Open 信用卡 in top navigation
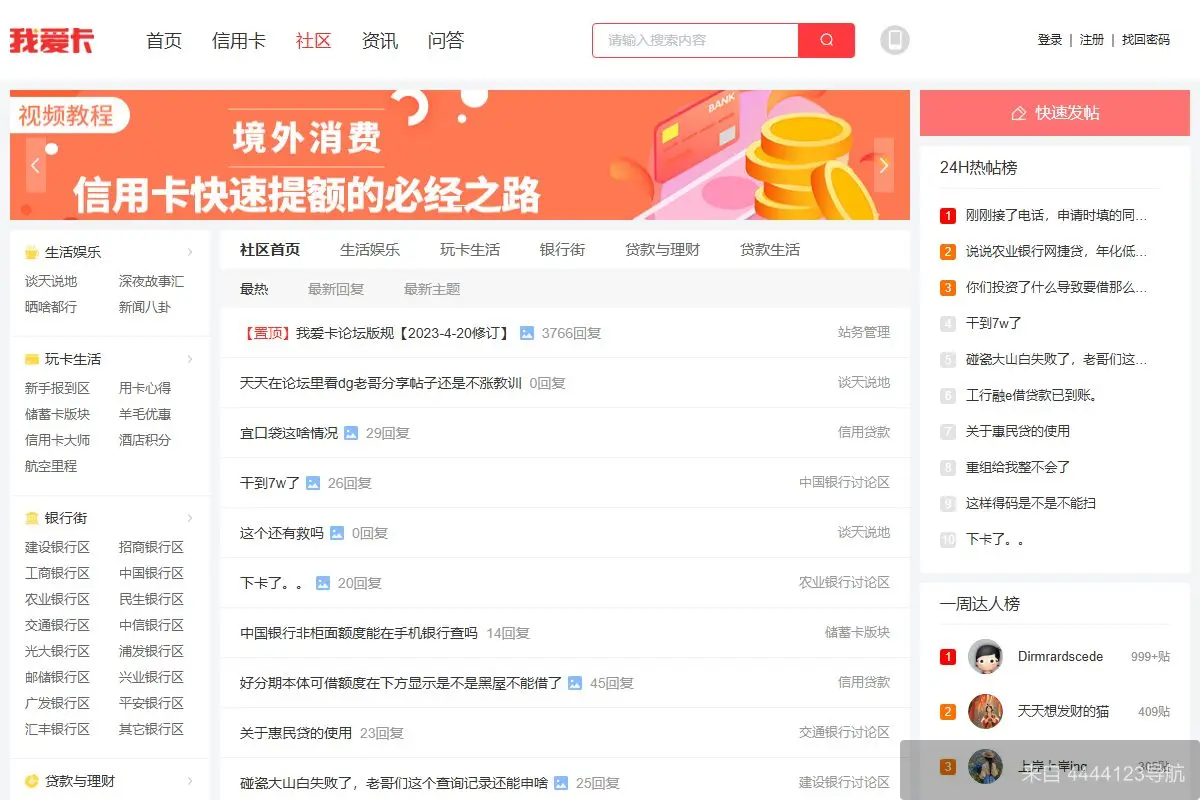Screen dimensions: 1200x800 point(239,41)
